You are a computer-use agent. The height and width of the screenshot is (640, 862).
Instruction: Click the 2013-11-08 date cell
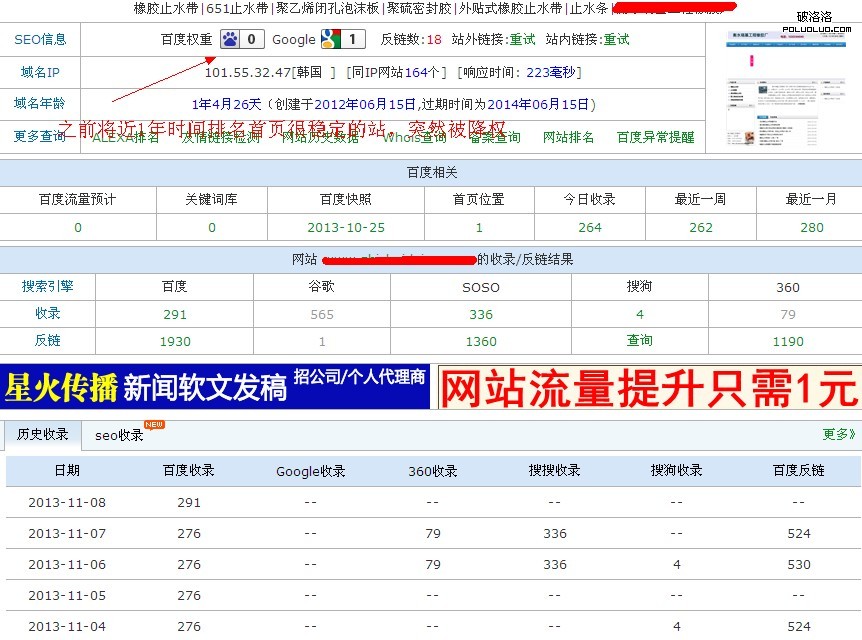tap(67, 503)
